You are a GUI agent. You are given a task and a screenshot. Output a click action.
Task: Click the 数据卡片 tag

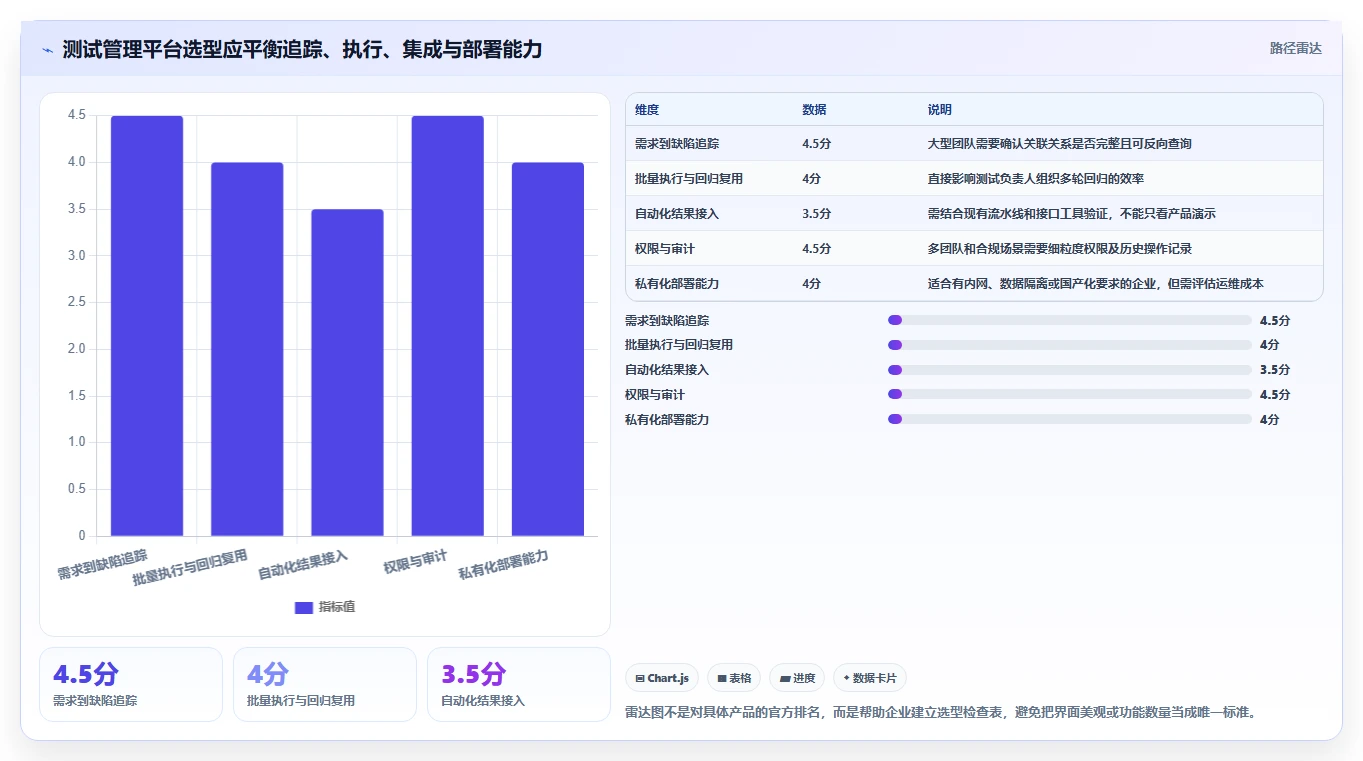coord(870,678)
